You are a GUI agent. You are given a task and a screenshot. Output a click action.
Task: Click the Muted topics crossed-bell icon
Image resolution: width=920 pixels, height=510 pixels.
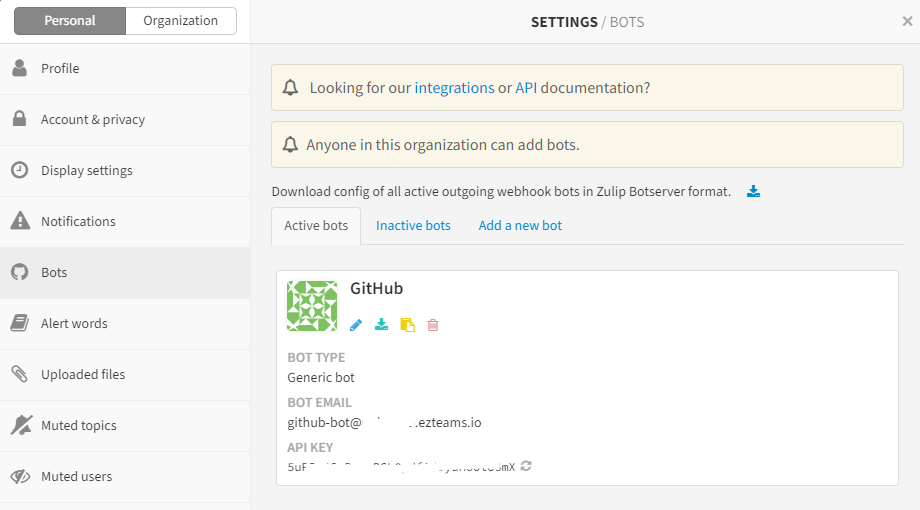pos(21,425)
